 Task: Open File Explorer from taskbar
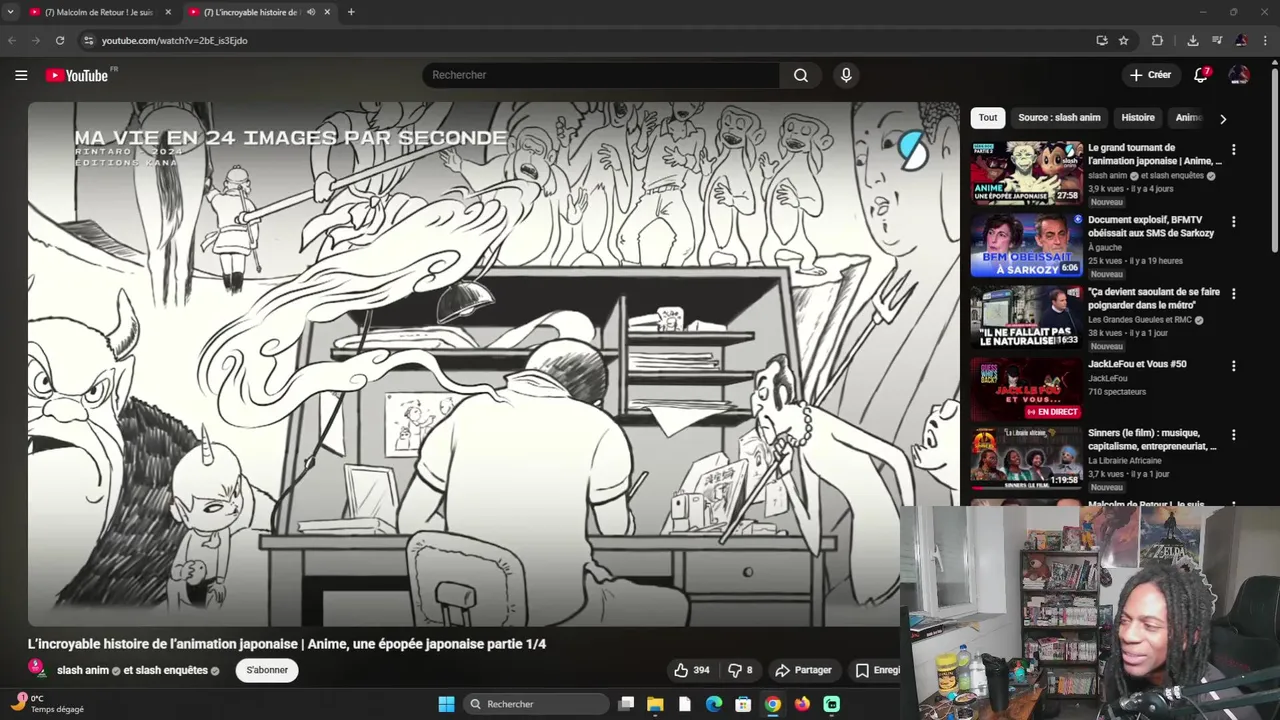coord(655,704)
